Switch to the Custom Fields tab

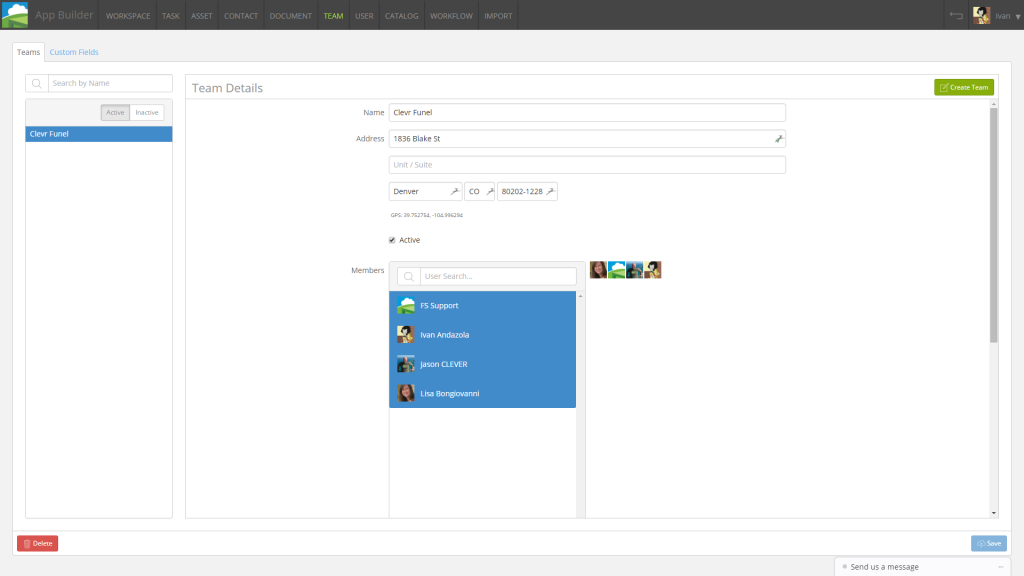(74, 51)
